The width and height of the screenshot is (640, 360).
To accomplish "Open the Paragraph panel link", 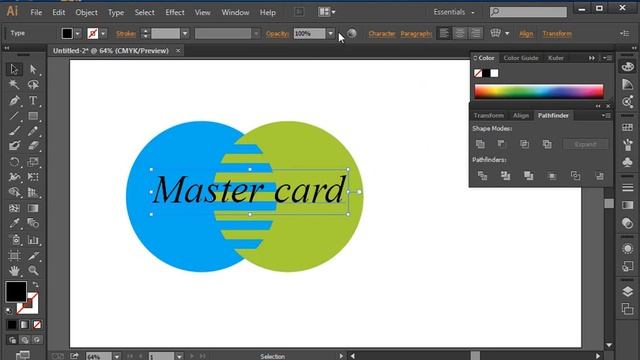I will [416, 34].
